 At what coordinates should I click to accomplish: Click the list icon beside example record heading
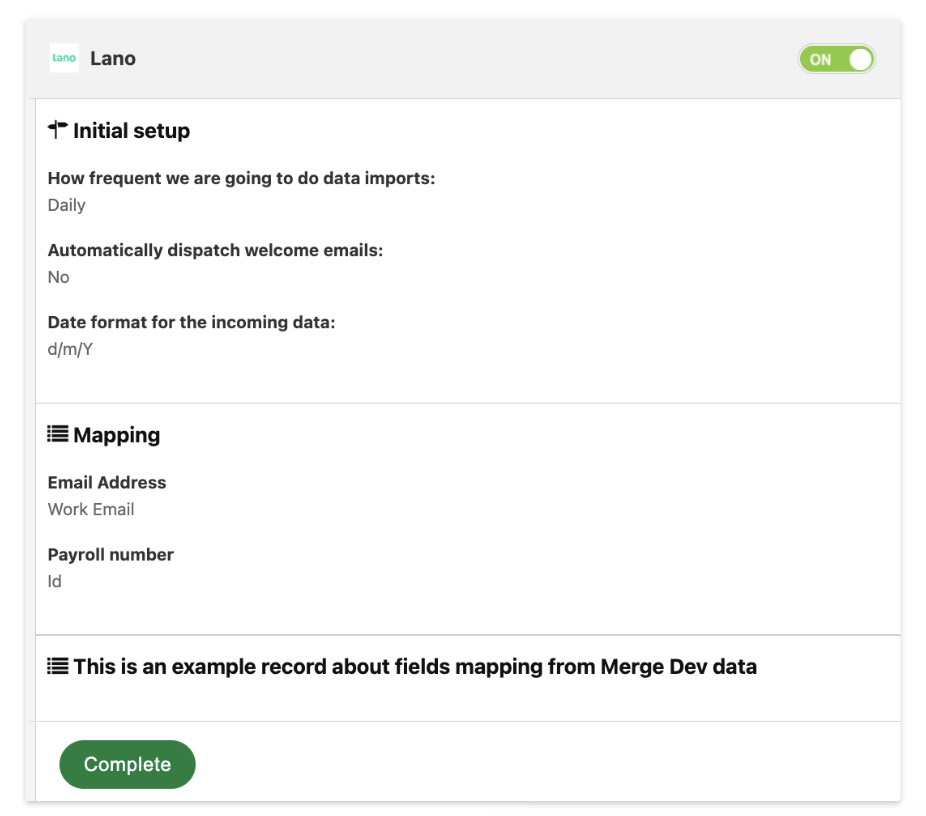coord(58,666)
